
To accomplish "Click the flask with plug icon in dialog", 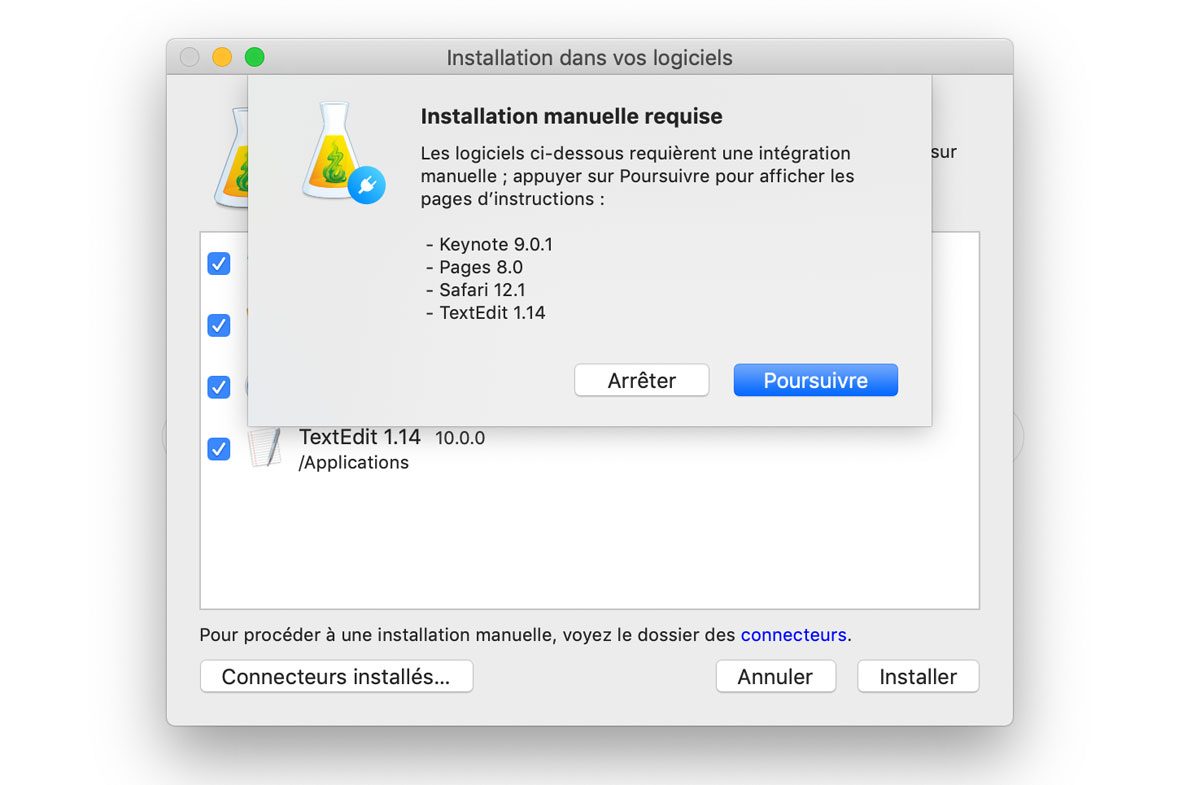I will click(342, 155).
